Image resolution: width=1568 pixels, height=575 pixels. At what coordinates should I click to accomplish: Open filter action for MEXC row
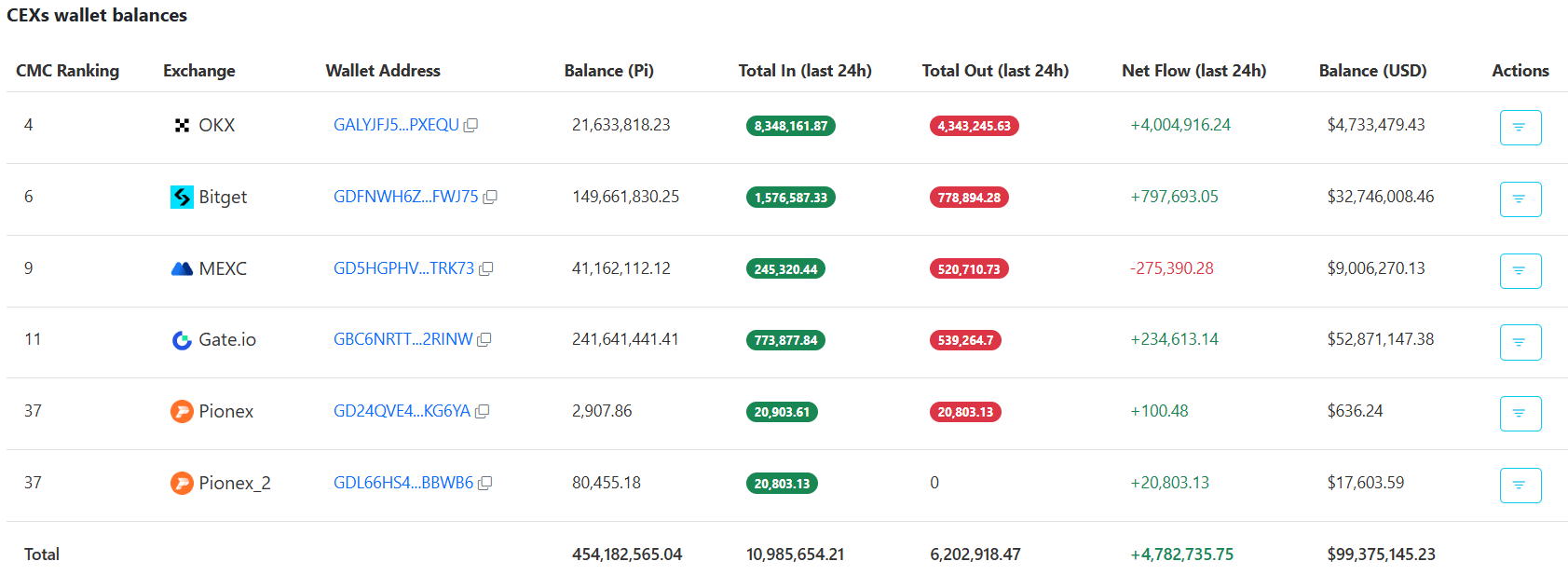pyautogui.click(x=1520, y=271)
